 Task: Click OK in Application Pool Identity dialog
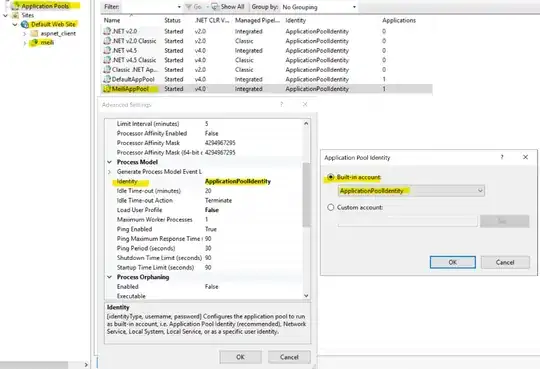(453, 262)
